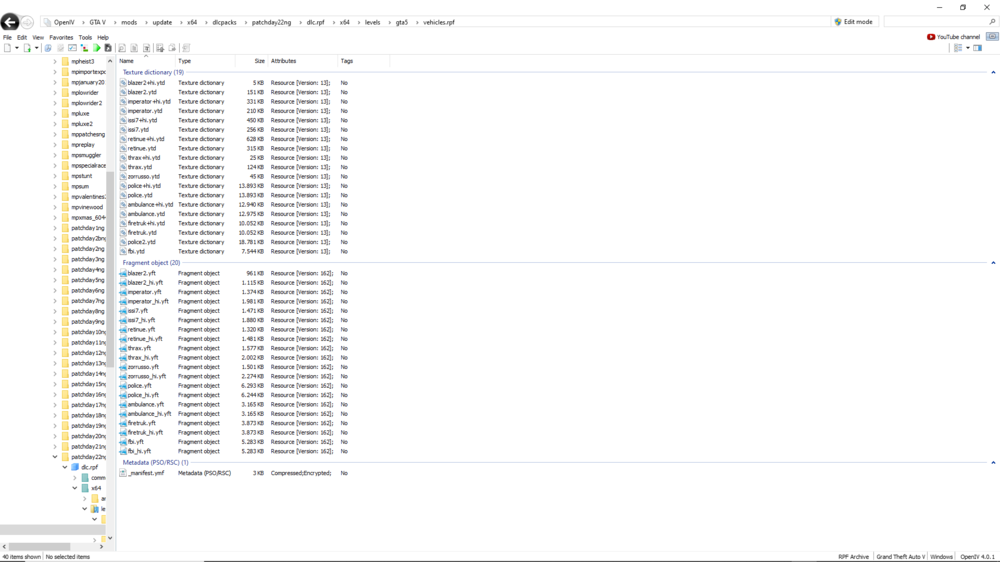
Task: Open the YouTube channel link
Action: pyautogui.click(x=953, y=37)
